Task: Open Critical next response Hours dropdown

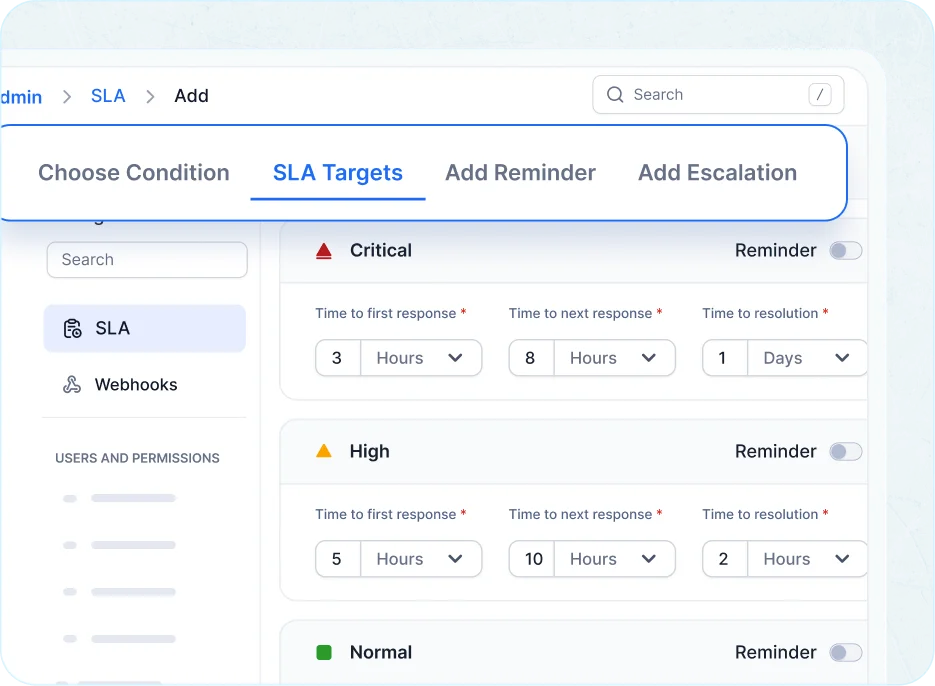Action: 614,358
